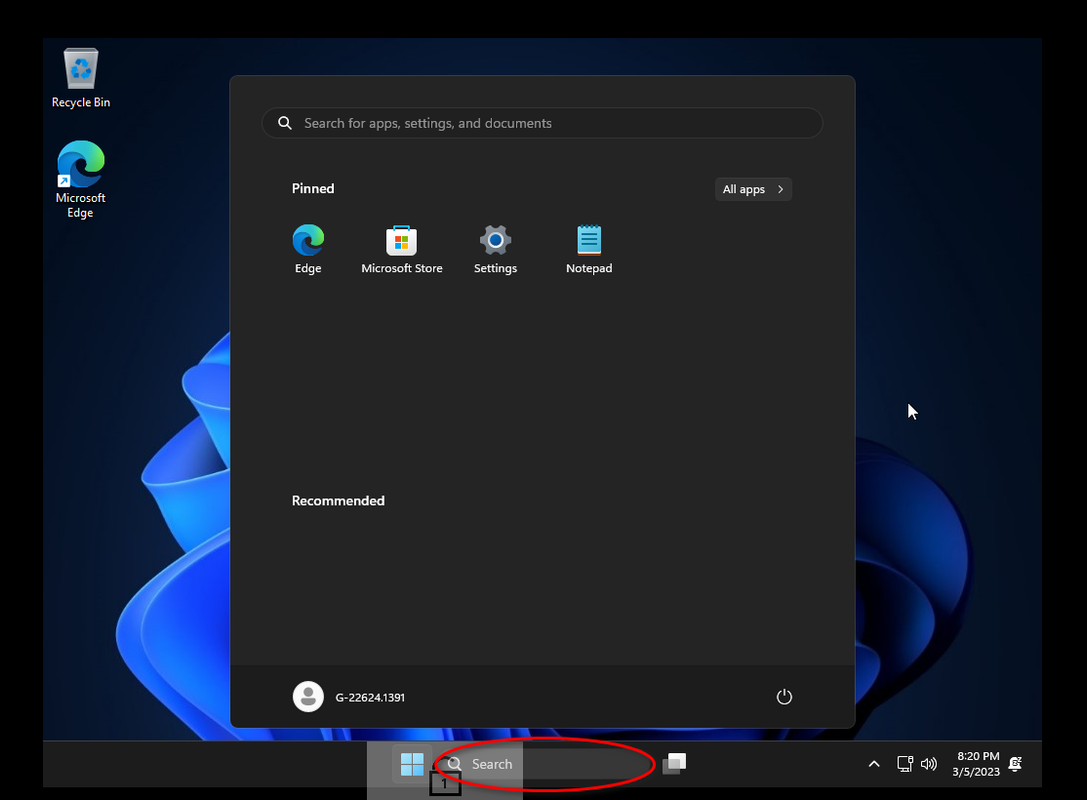Open Task View from the taskbar

[674, 764]
